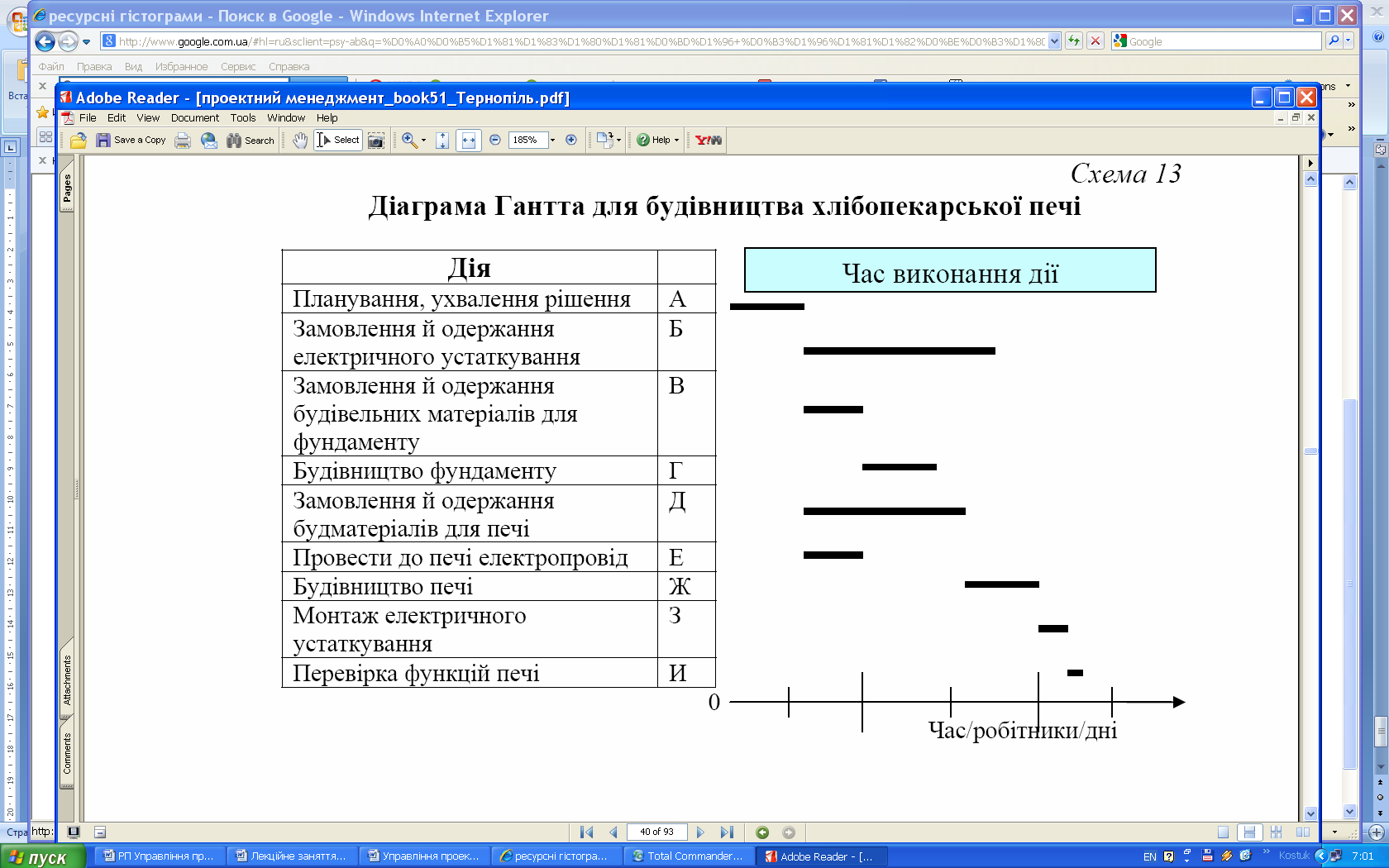Click the zoom in plus button

(571, 140)
